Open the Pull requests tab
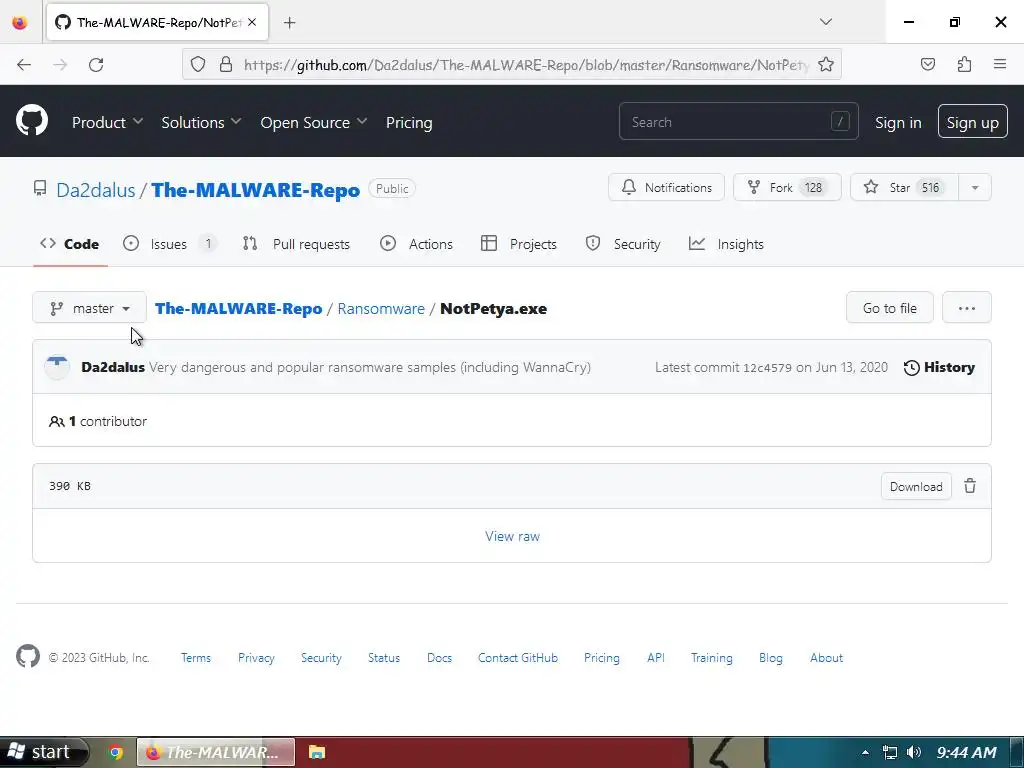This screenshot has height=768, width=1024. pyautogui.click(x=296, y=244)
